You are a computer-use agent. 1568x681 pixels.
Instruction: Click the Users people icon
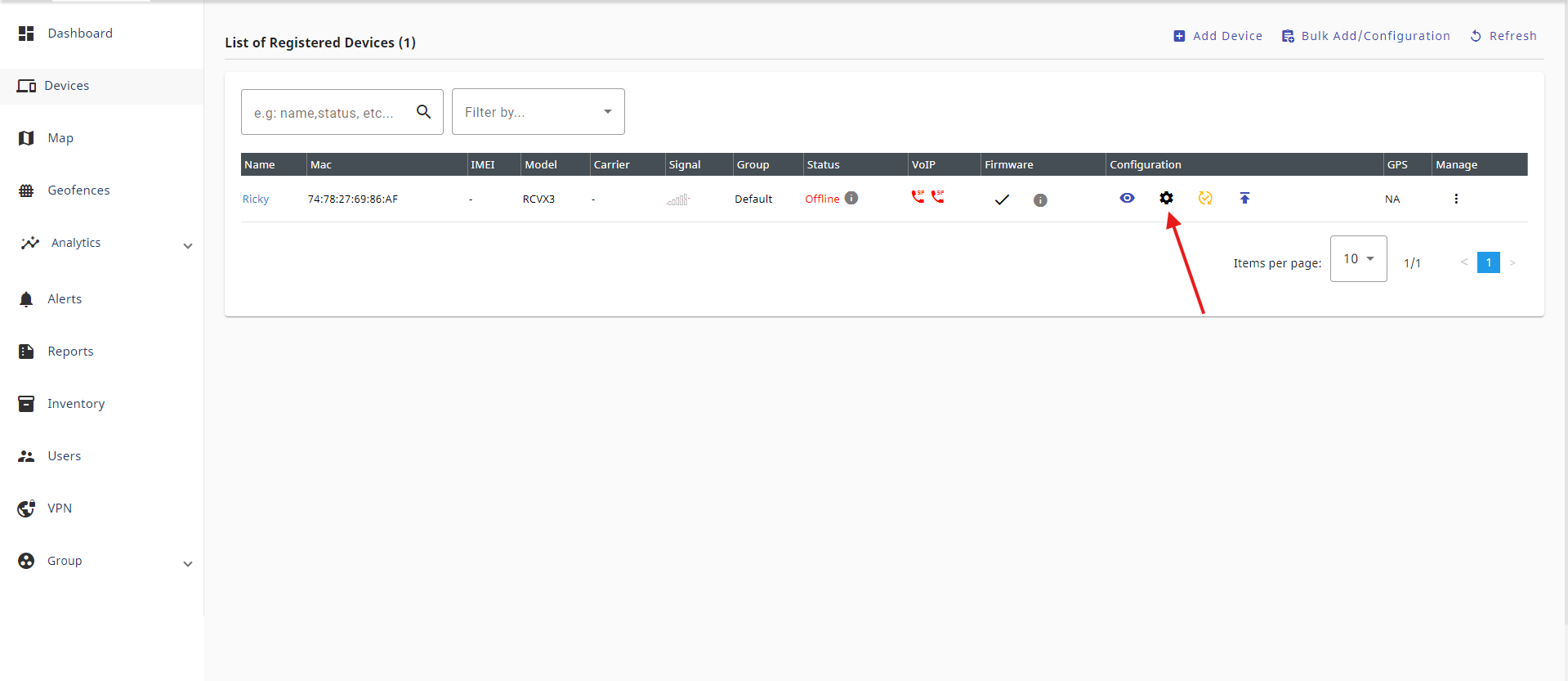pyautogui.click(x=26, y=456)
